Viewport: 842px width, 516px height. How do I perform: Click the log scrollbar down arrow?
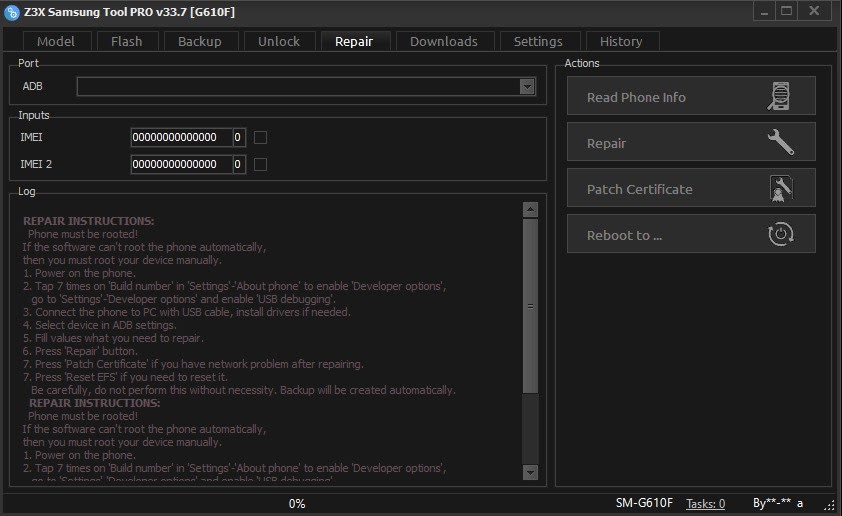pos(530,473)
